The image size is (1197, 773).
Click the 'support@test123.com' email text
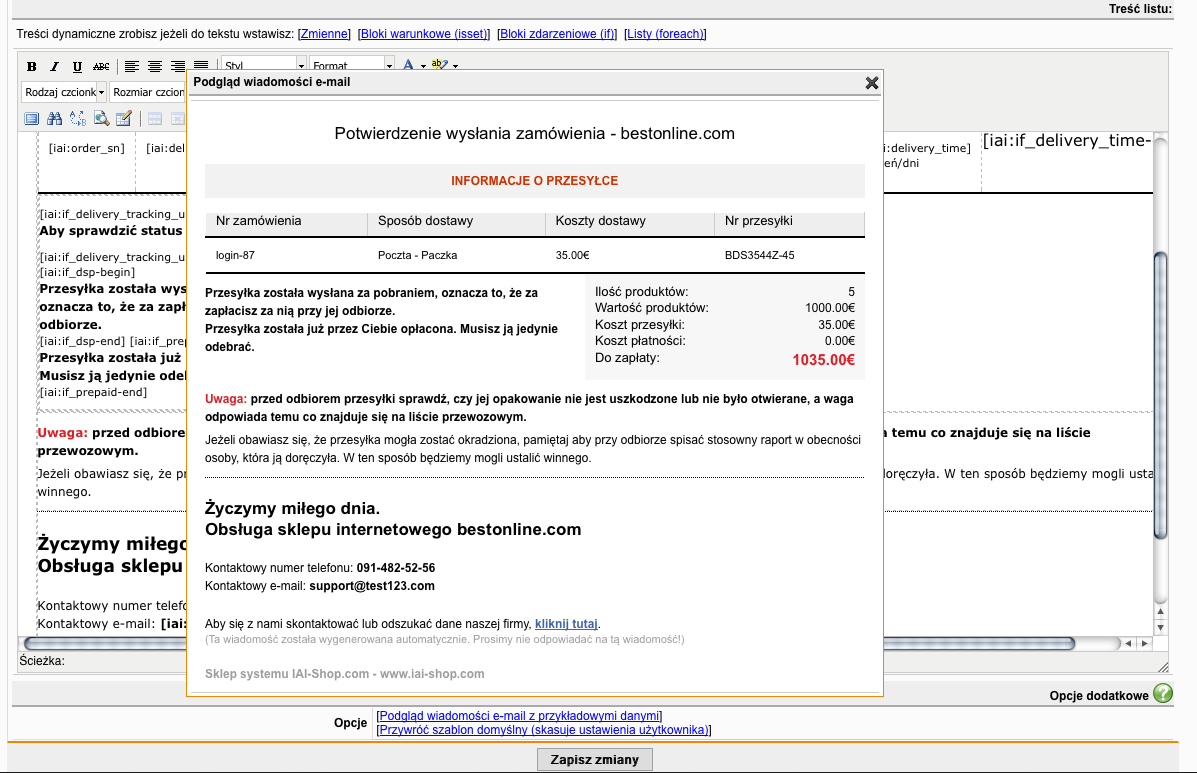[372, 586]
